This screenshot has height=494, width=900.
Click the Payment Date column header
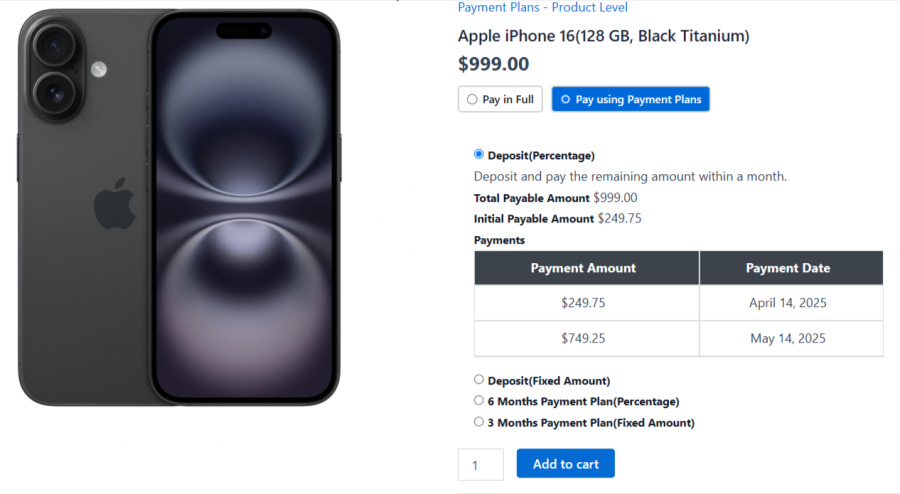tap(788, 268)
